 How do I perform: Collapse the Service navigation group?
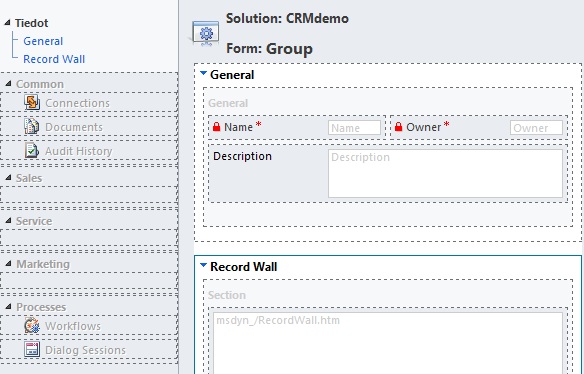point(9,221)
